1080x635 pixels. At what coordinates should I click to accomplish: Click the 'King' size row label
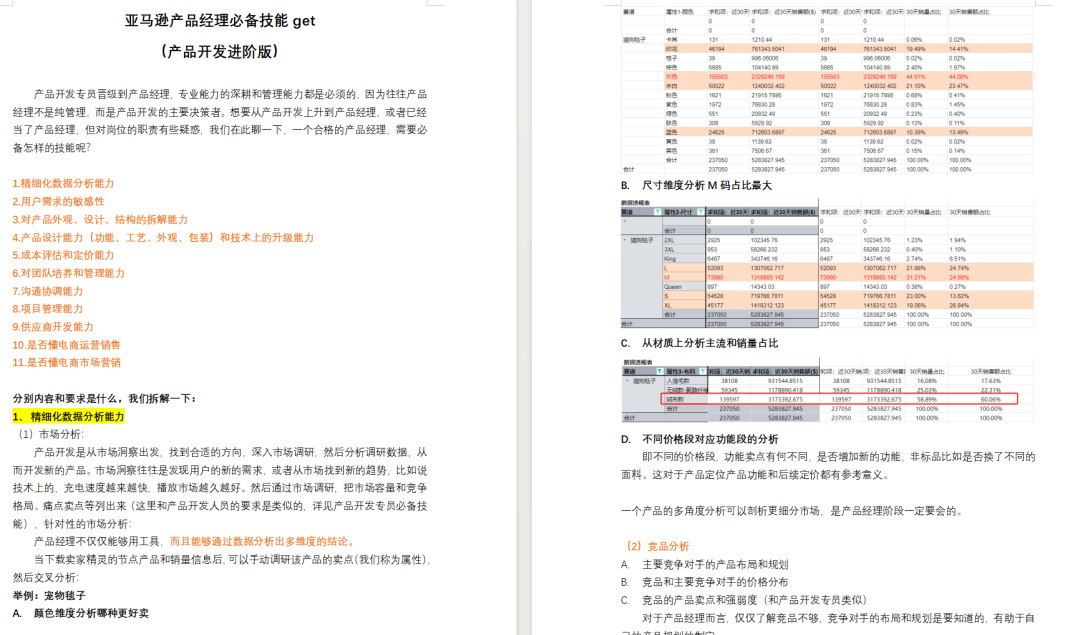pyautogui.click(x=670, y=259)
